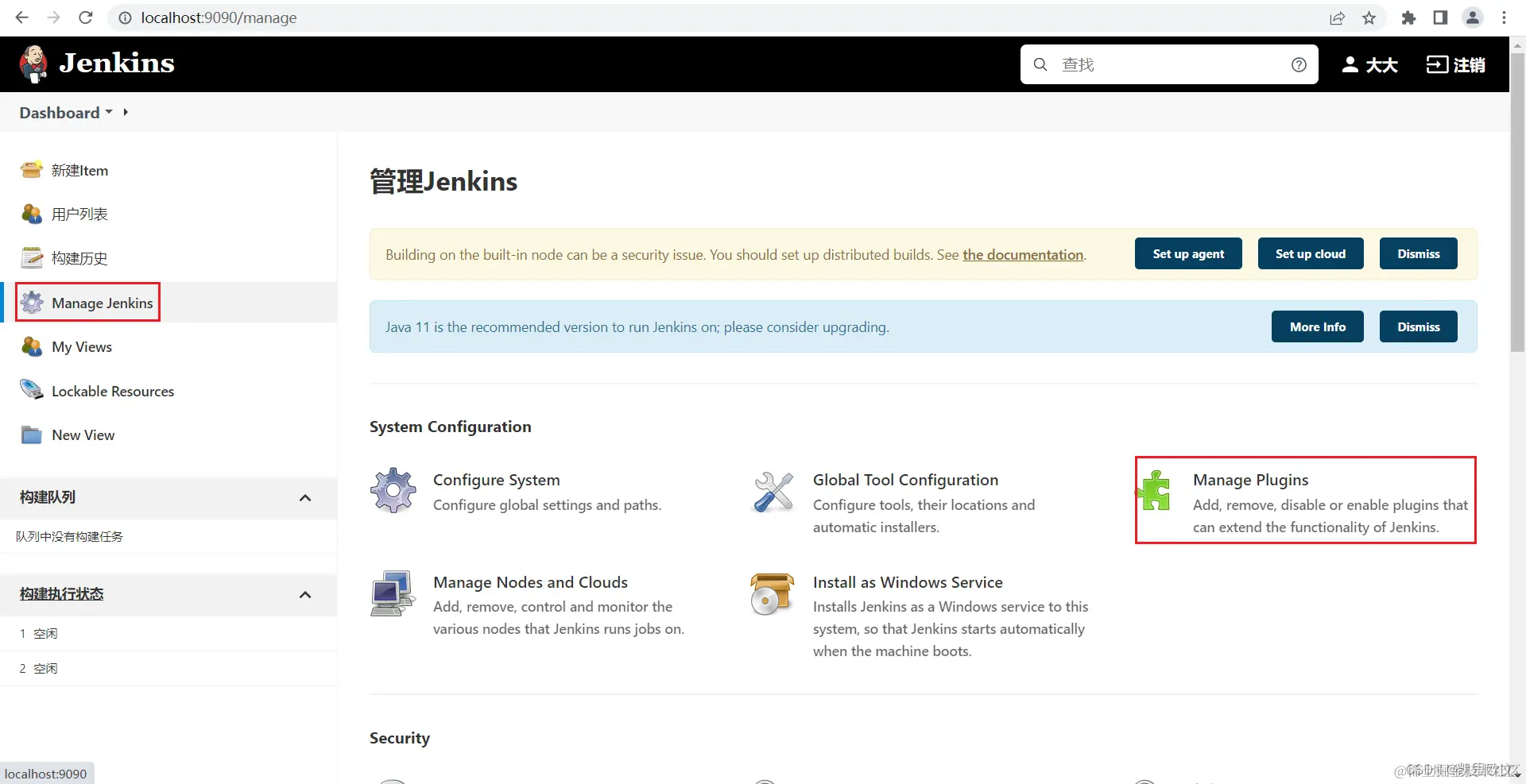1526x784 pixels.
Task: Click the Lockable Resources drive icon
Action: pyautogui.click(x=32, y=390)
